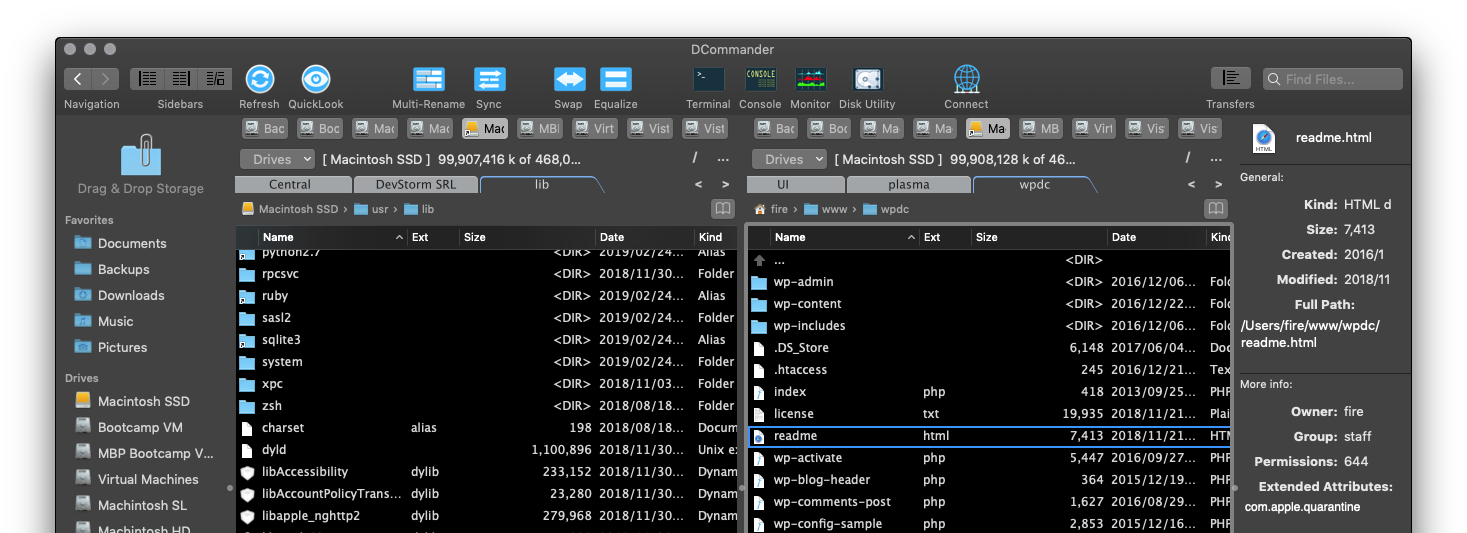The image size is (1467, 533).
Task: Open the Monitor toolbar icon
Action: click(810, 79)
